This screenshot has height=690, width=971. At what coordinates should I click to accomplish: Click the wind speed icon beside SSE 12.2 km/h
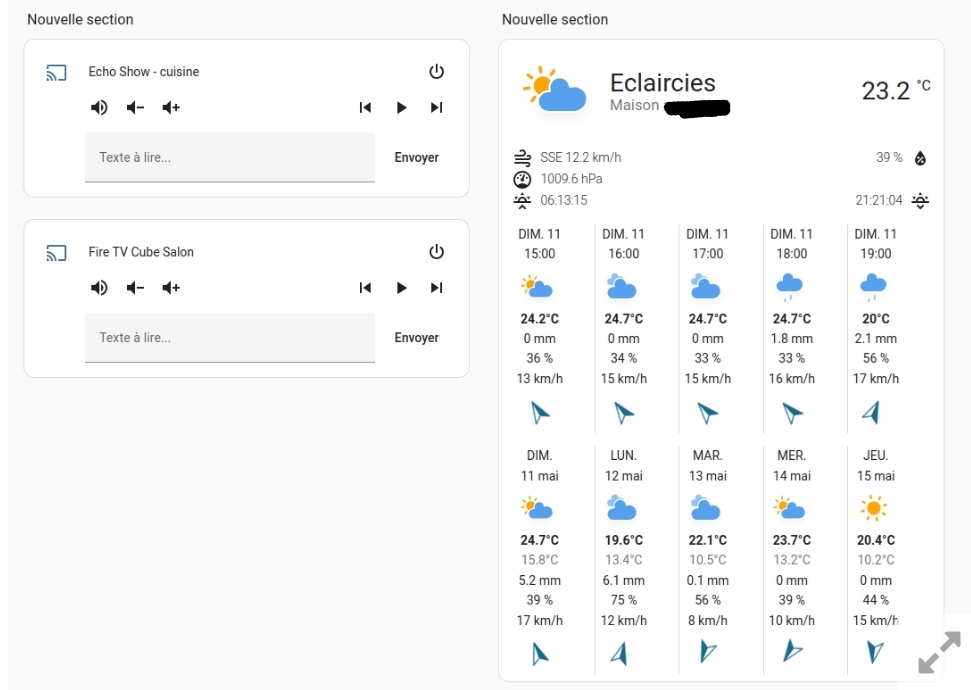[523, 158]
